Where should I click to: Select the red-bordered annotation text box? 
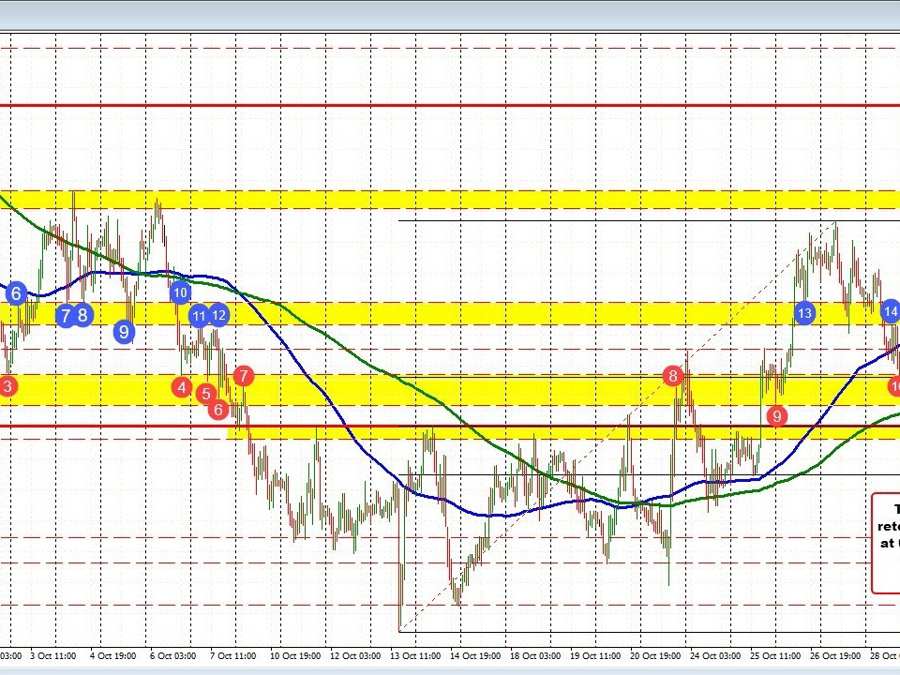pos(886,542)
